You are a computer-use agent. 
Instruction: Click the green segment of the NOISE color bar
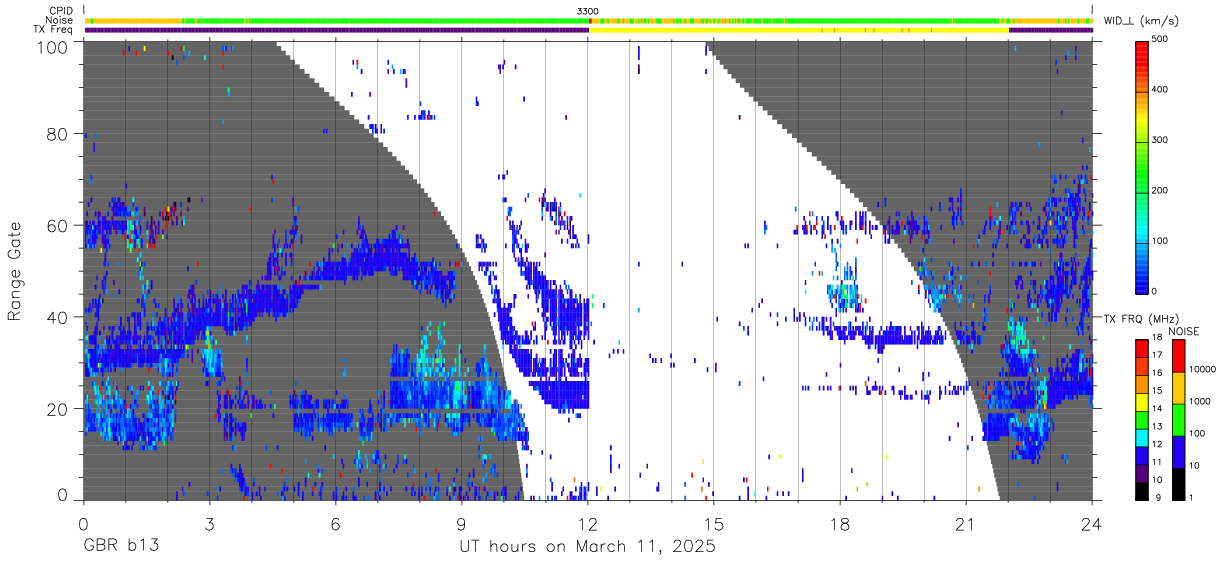1179,420
